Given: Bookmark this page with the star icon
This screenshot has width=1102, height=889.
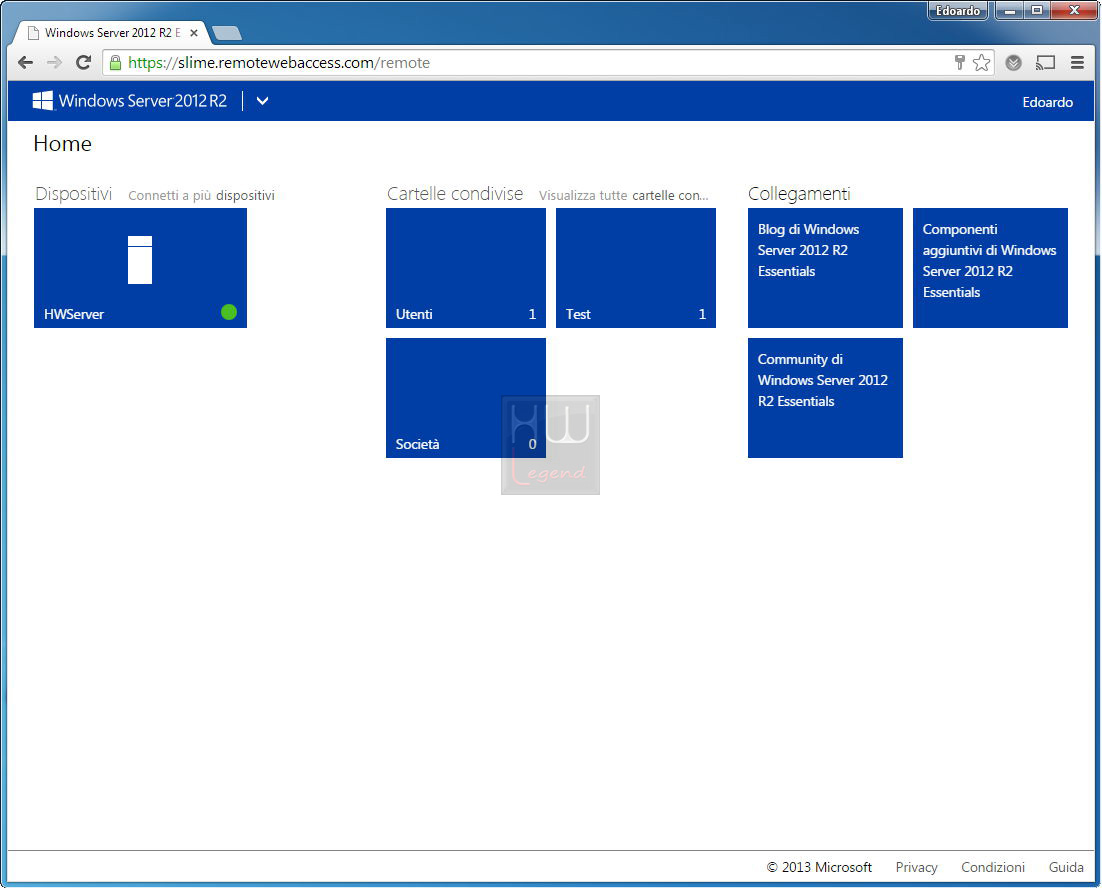Looking at the screenshot, I should (981, 63).
